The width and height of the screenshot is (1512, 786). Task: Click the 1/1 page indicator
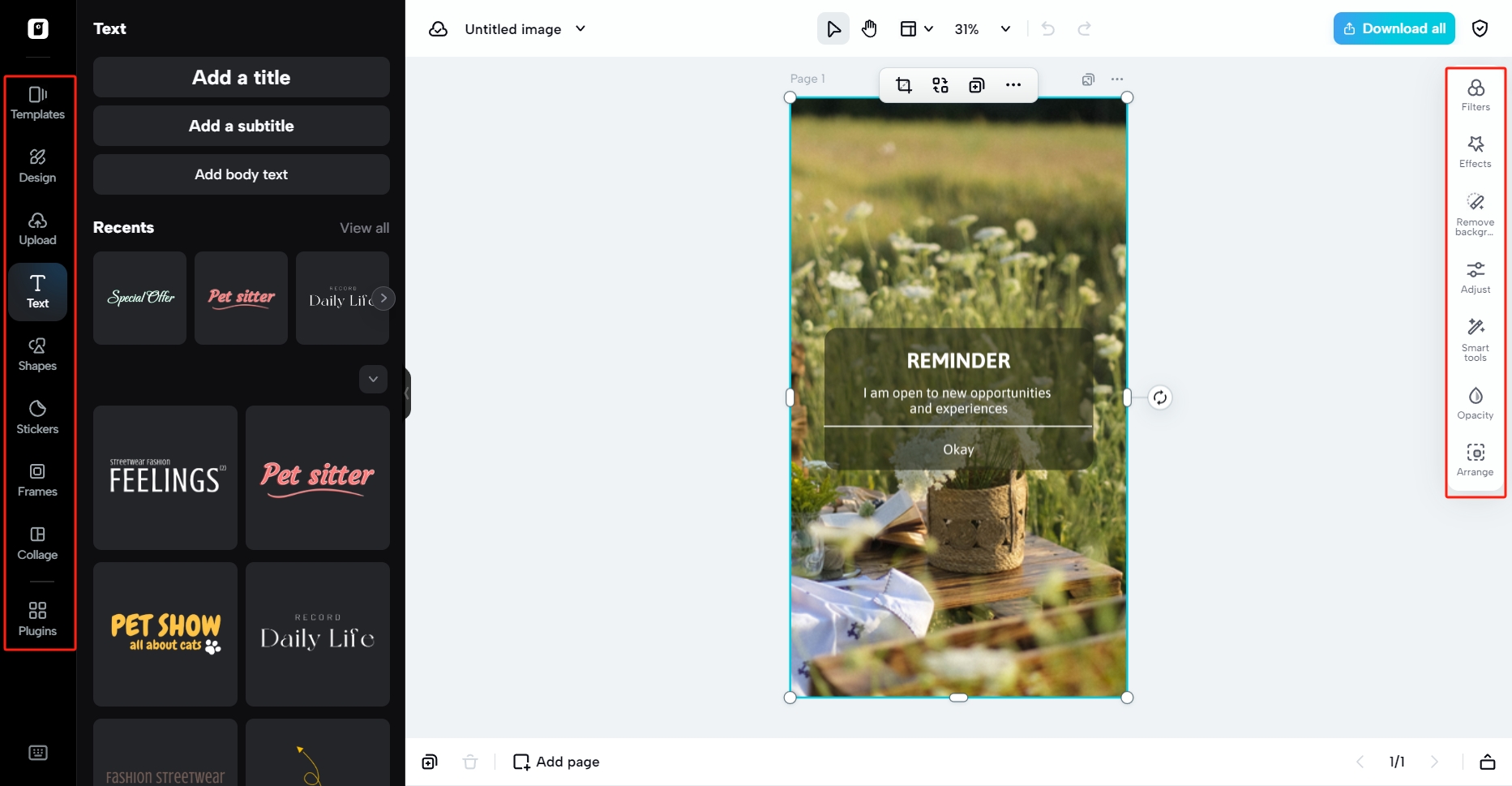coord(1397,762)
